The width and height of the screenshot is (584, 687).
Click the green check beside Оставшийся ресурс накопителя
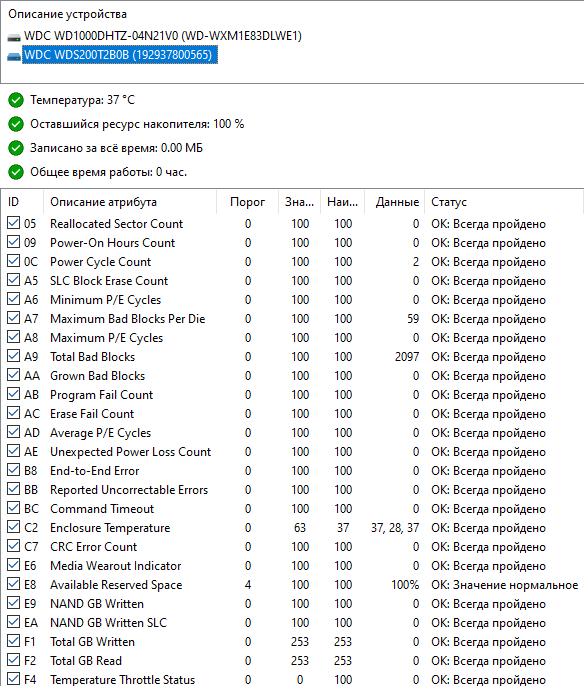[16, 124]
